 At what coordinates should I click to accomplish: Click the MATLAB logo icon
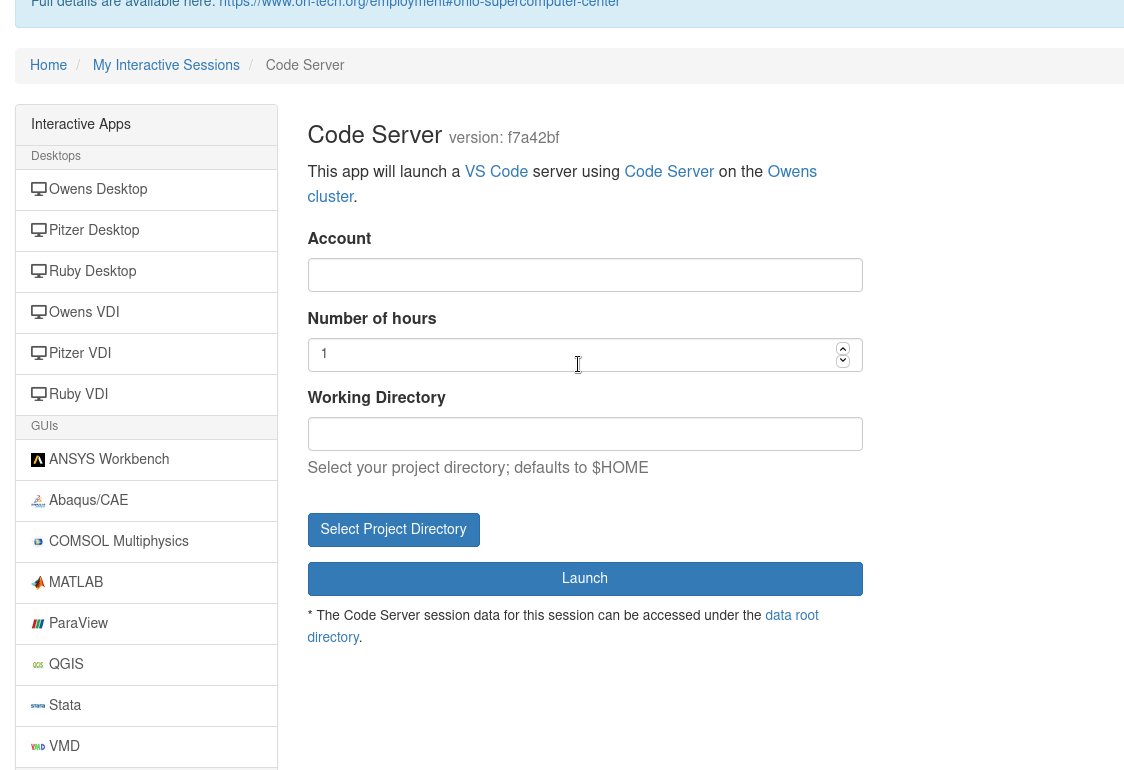pyautogui.click(x=38, y=582)
